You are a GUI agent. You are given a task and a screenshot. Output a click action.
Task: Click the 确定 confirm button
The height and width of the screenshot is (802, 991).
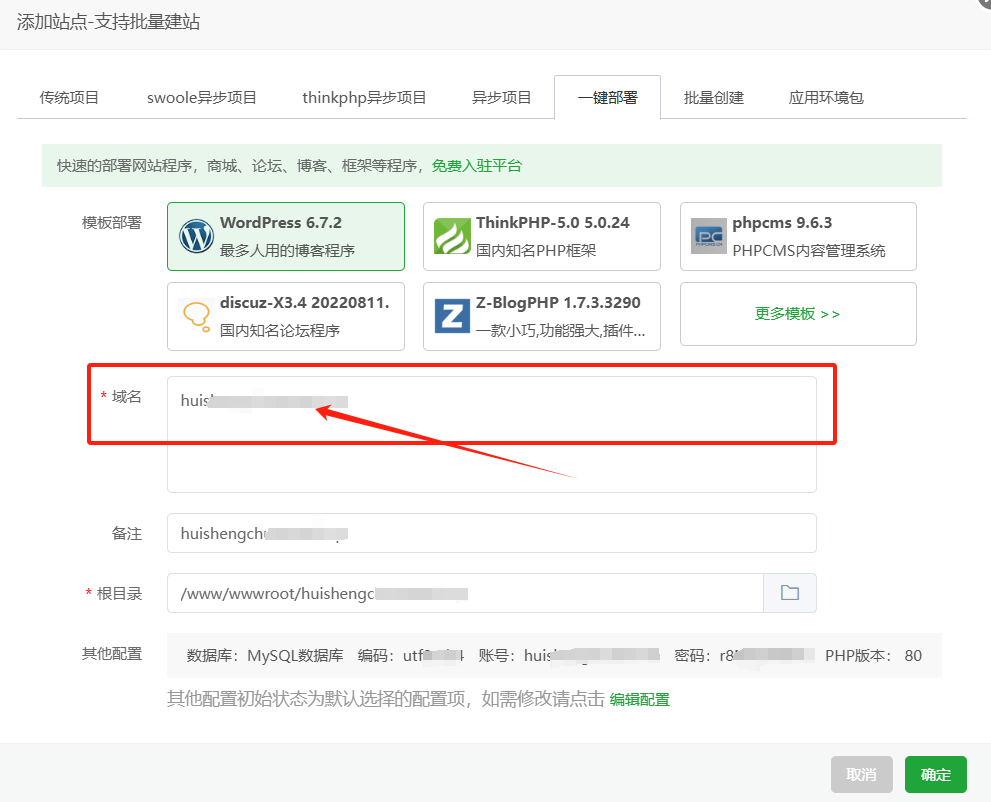point(935,774)
